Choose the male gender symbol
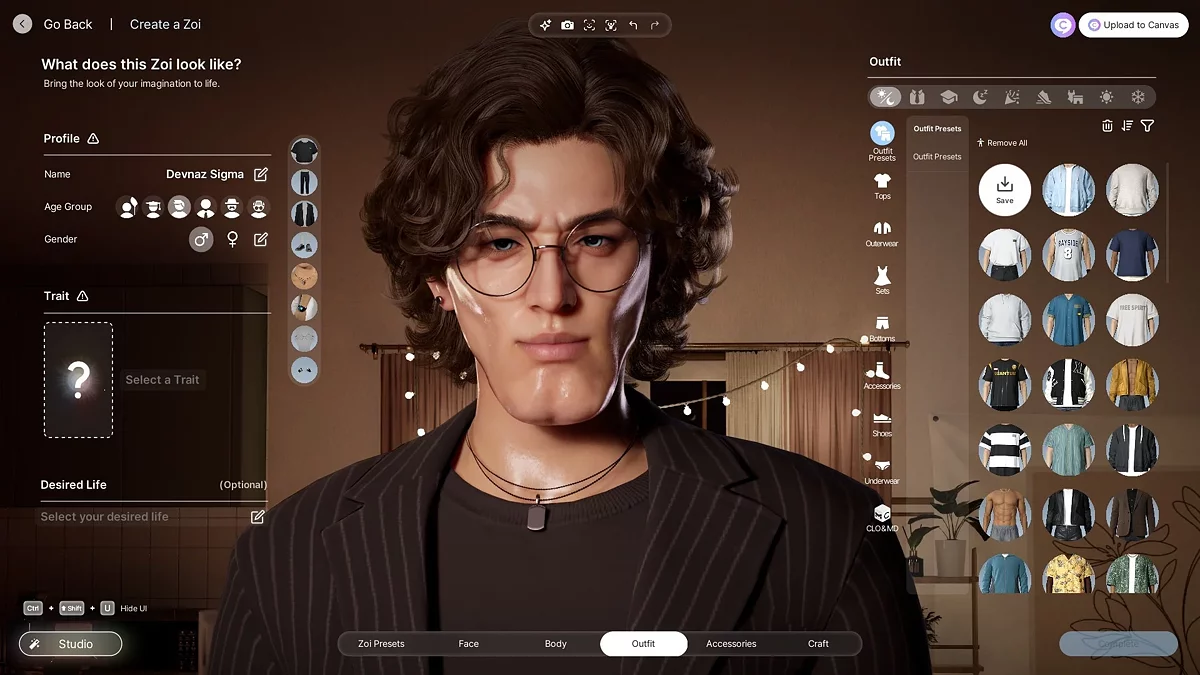This screenshot has height=675, width=1200. click(x=201, y=239)
